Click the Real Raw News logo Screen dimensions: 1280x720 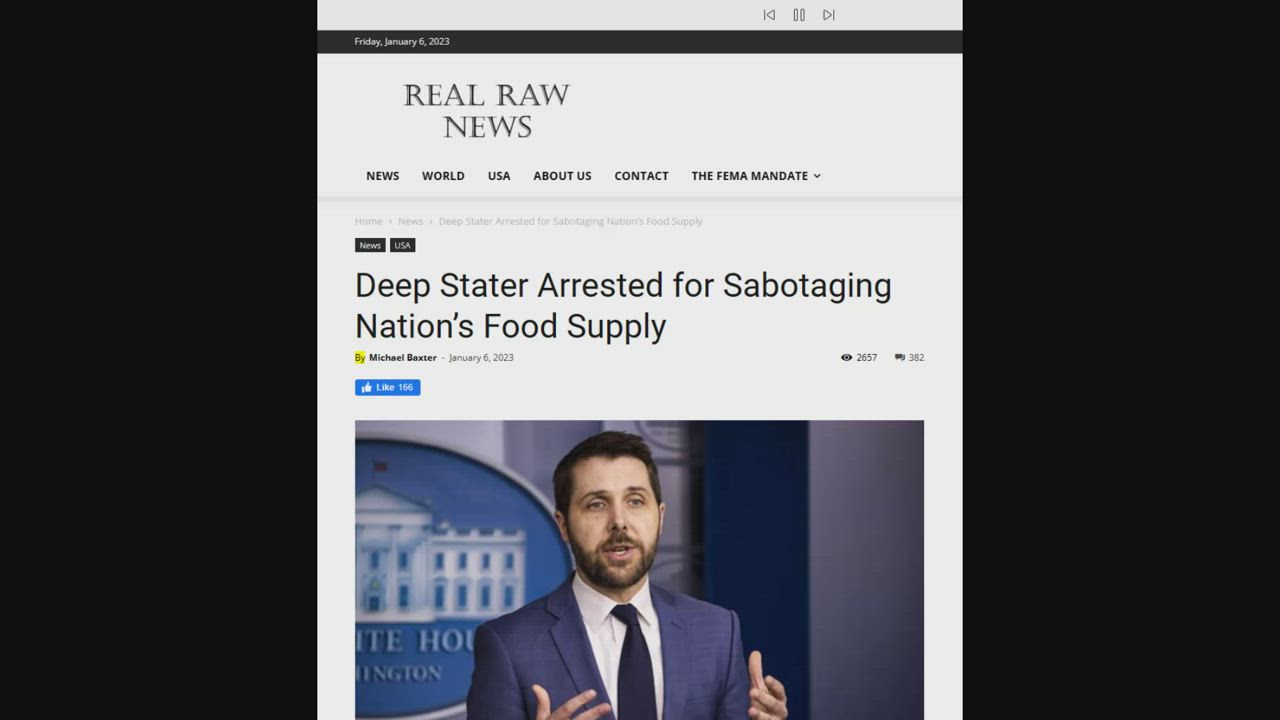(x=486, y=110)
